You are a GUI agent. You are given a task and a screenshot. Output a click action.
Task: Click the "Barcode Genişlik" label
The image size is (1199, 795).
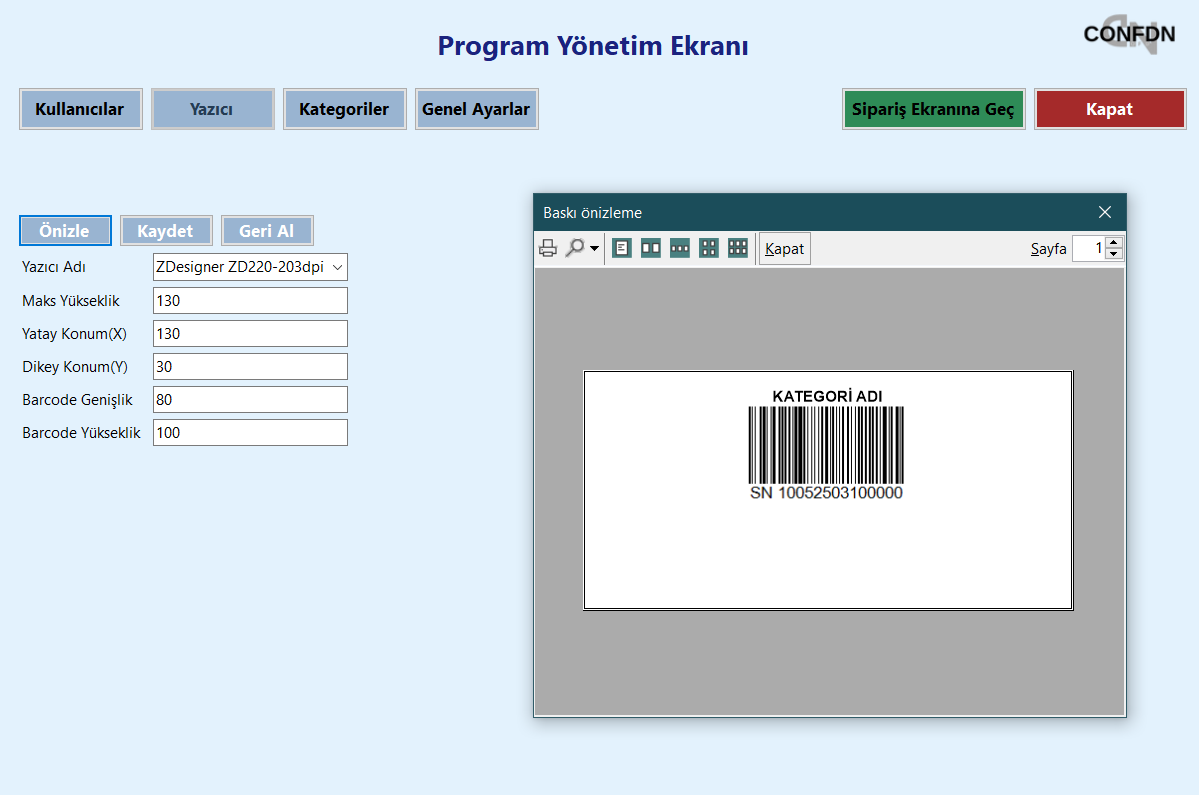click(77, 400)
